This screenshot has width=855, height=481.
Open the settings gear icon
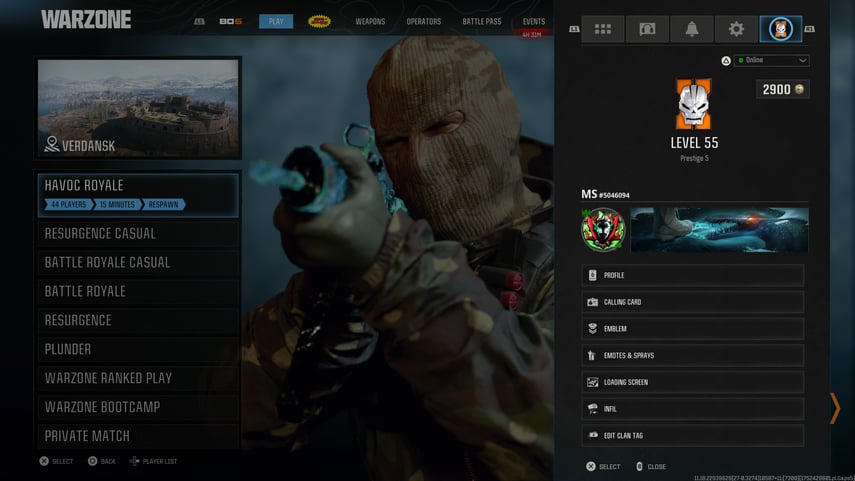[x=736, y=29]
